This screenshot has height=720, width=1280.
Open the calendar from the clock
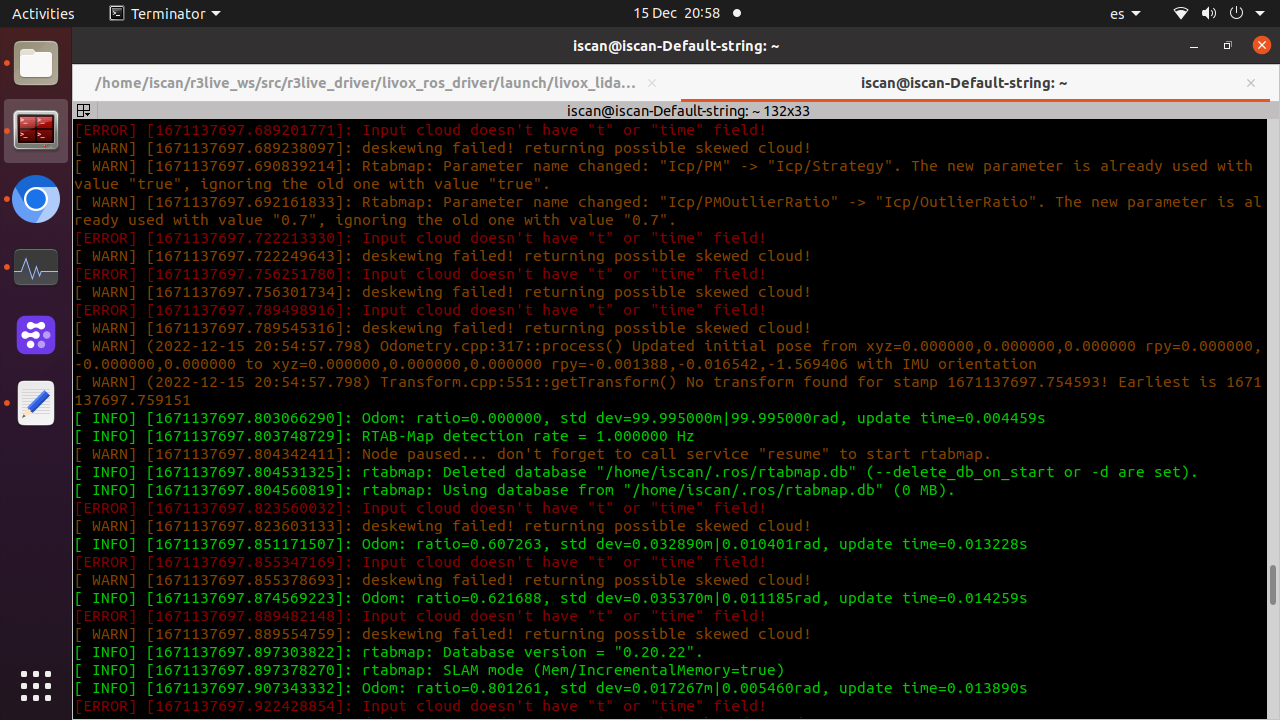pos(676,14)
